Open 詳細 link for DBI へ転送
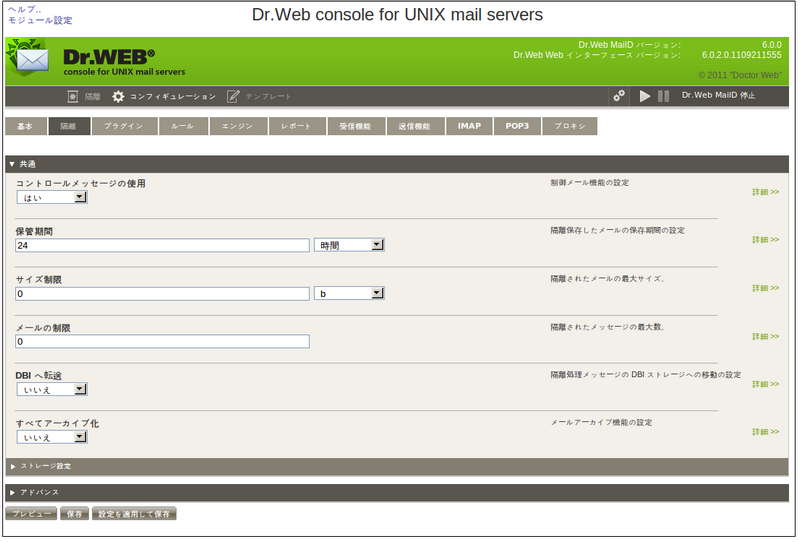This screenshot has height=542, width=800. pyautogui.click(x=765, y=384)
